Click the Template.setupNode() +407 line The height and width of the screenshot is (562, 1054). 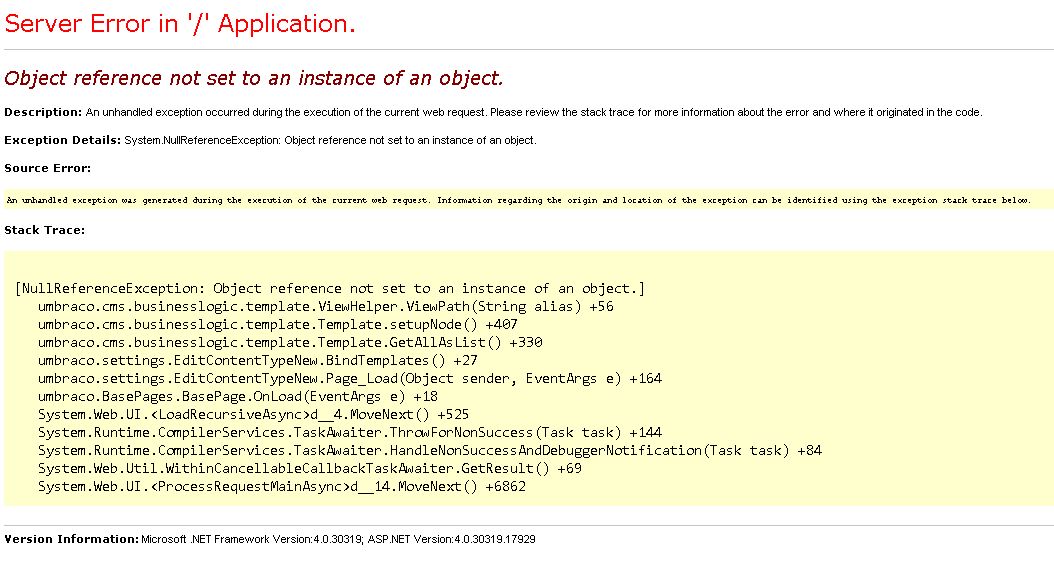[277, 325]
